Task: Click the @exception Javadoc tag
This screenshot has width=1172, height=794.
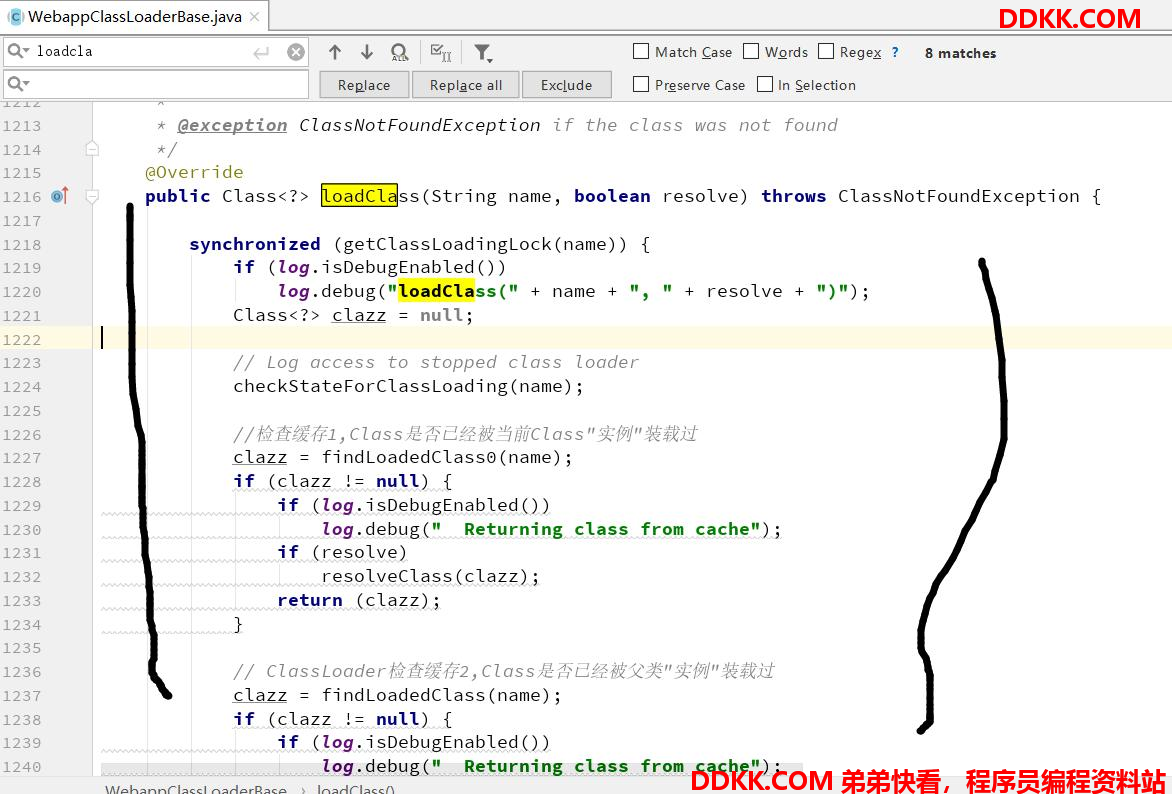Action: coord(232,125)
